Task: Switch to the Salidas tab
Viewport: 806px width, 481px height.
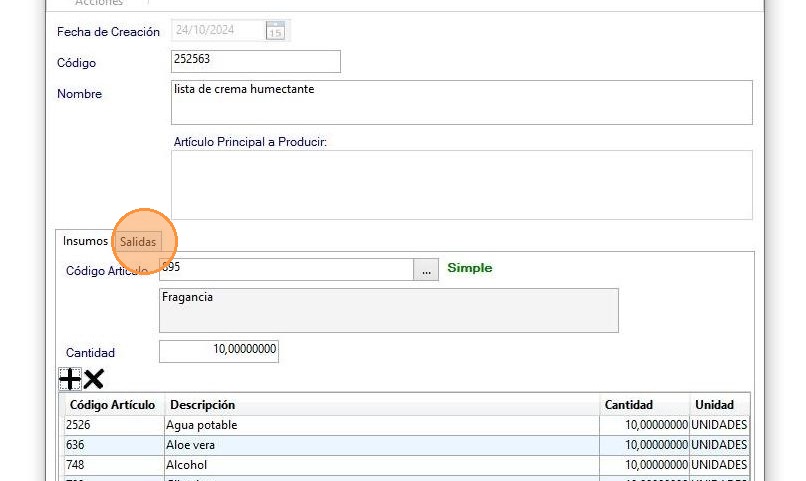Action: pyautogui.click(x=138, y=242)
